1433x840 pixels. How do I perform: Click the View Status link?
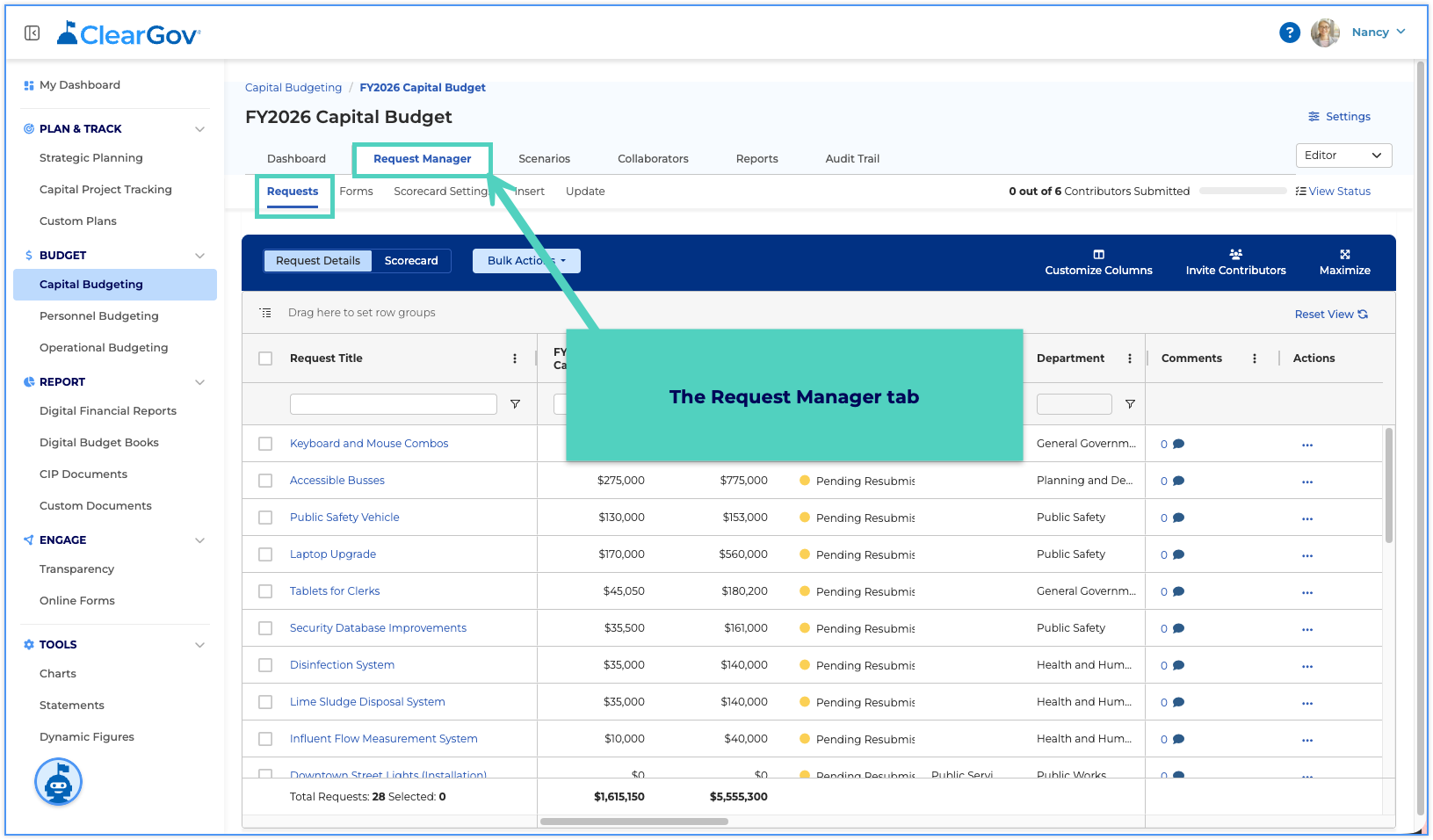point(1333,192)
